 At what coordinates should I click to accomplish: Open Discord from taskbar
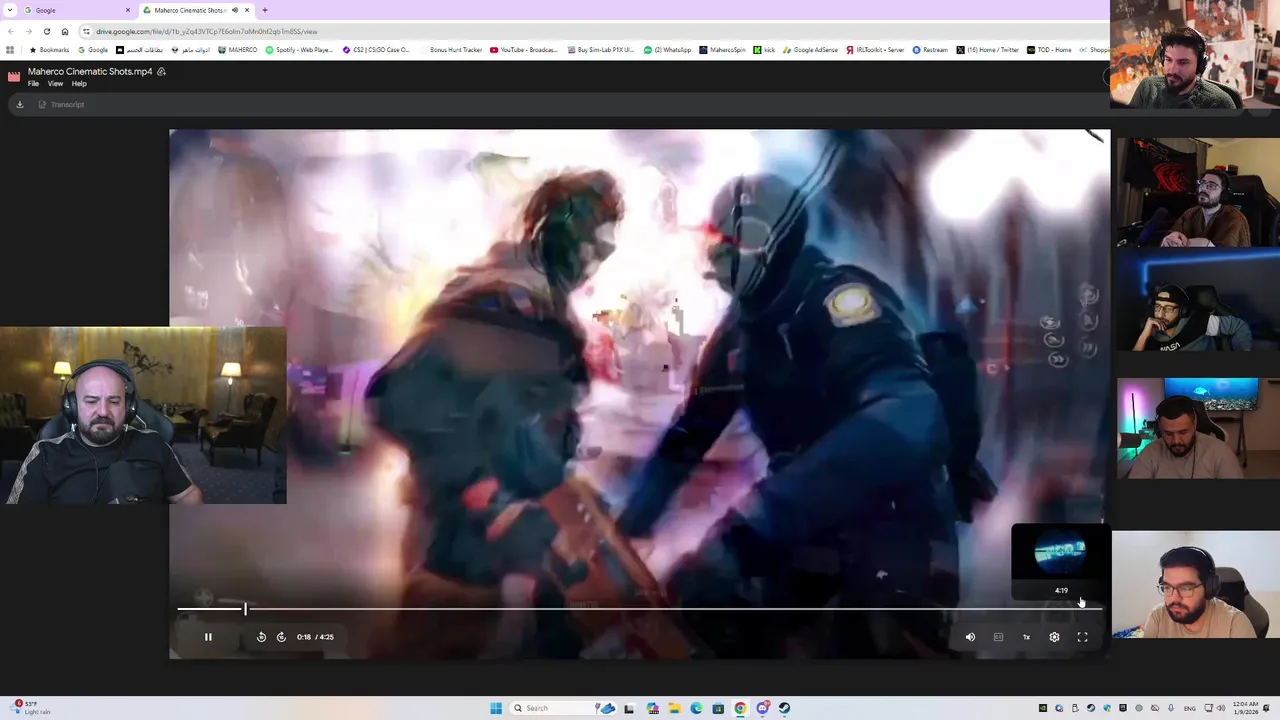[x=762, y=708]
